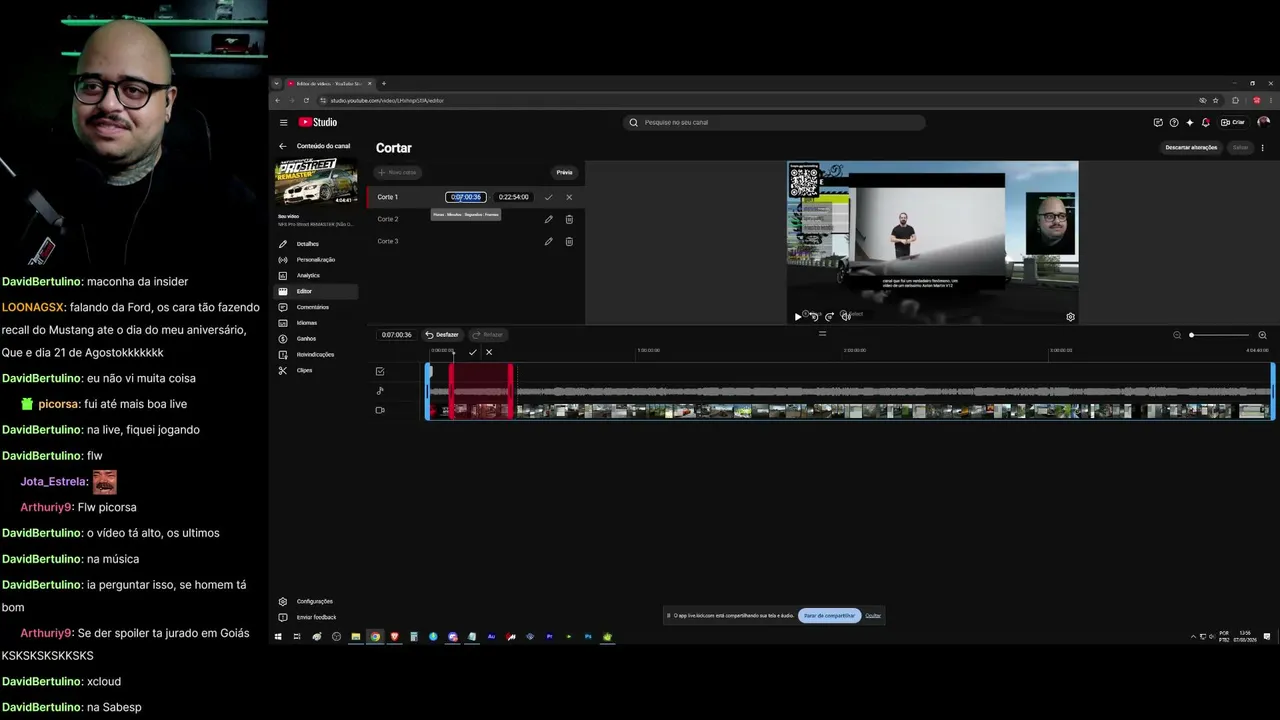Click the Prévia button
The height and width of the screenshot is (720, 1280).
564,172
